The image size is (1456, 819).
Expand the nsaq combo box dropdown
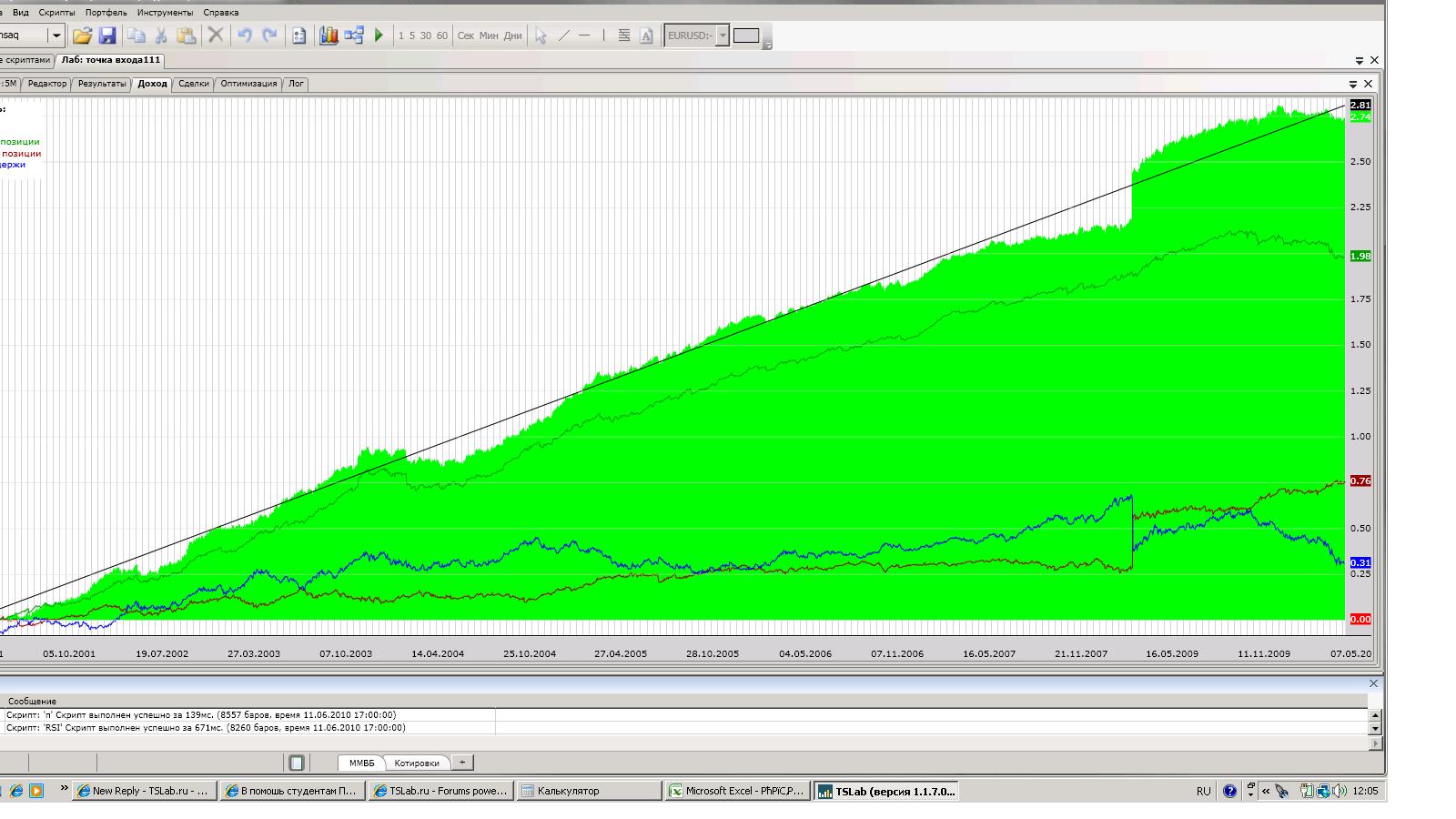click(x=56, y=35)
